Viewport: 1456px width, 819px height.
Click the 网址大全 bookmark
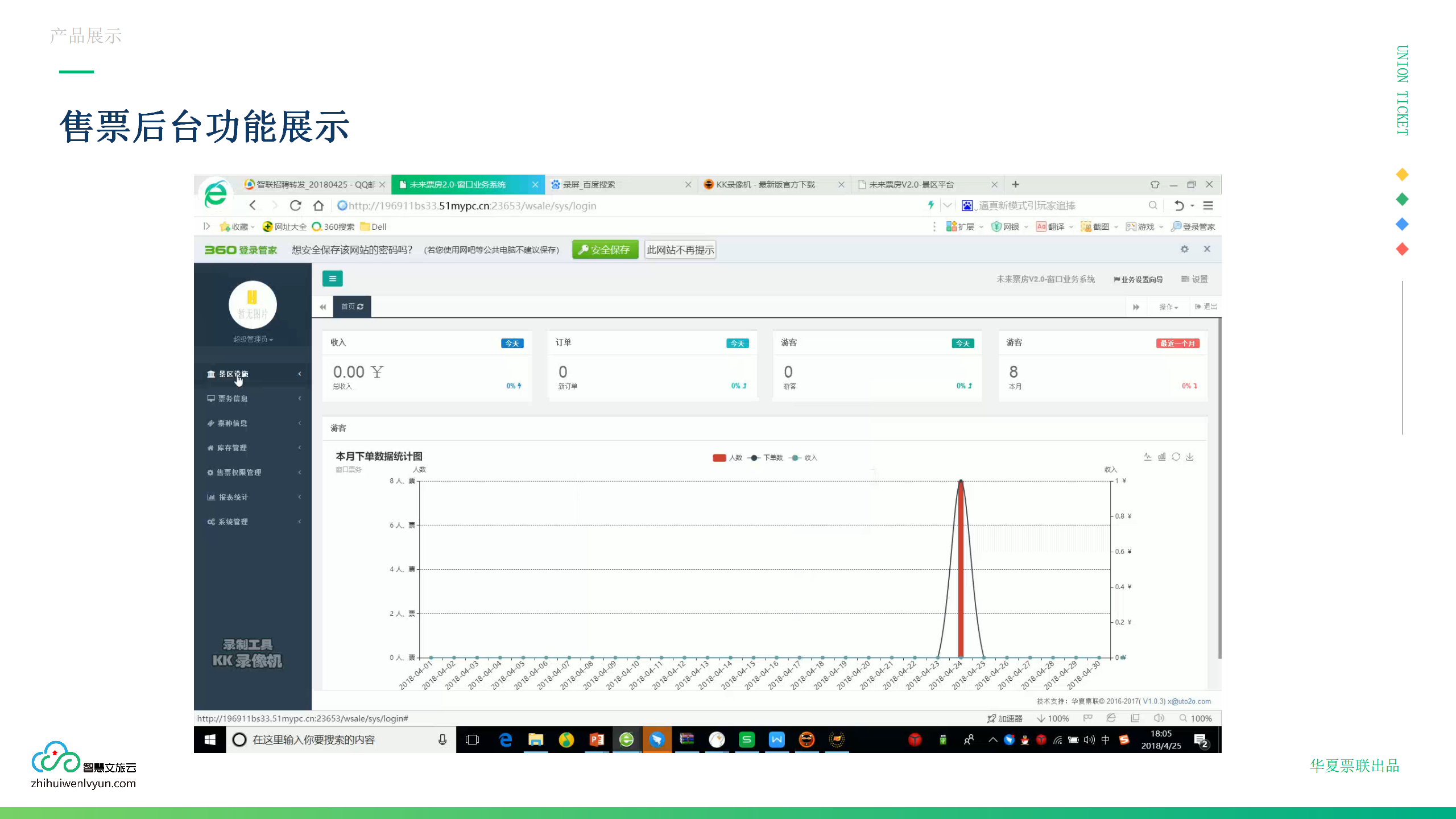(x=284, y=226)
